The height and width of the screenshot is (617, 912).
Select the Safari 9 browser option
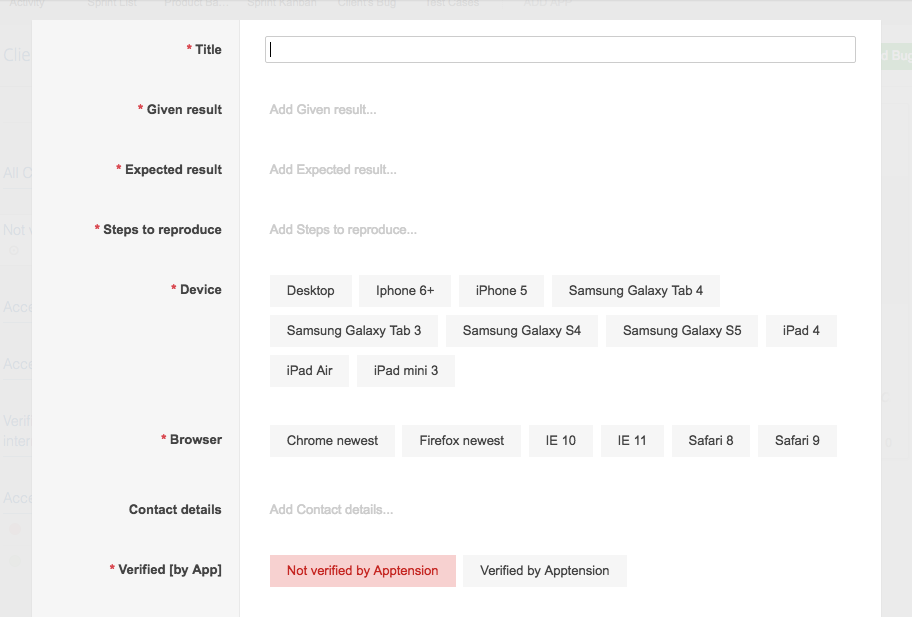coord(797,440)
